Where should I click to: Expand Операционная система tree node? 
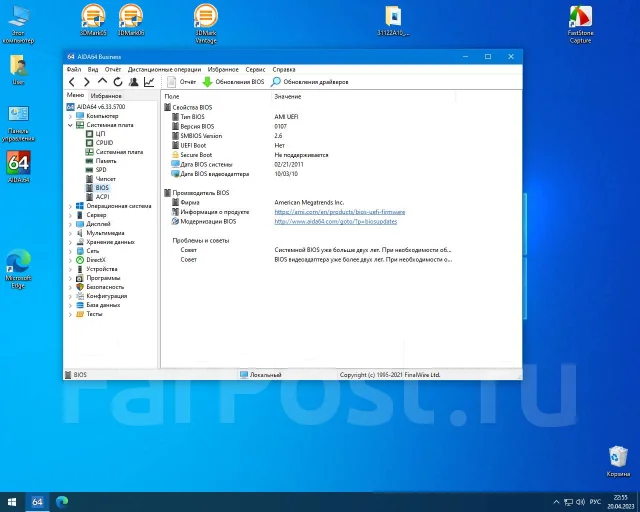(70, 206)
